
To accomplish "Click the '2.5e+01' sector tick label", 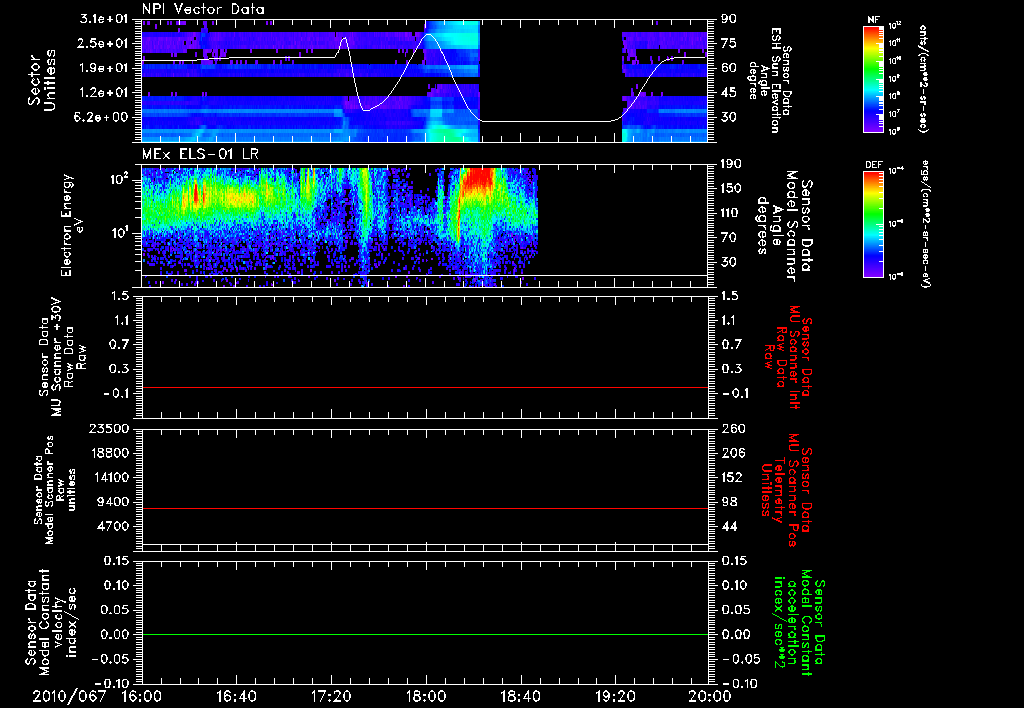I will [x=104, y=43].
